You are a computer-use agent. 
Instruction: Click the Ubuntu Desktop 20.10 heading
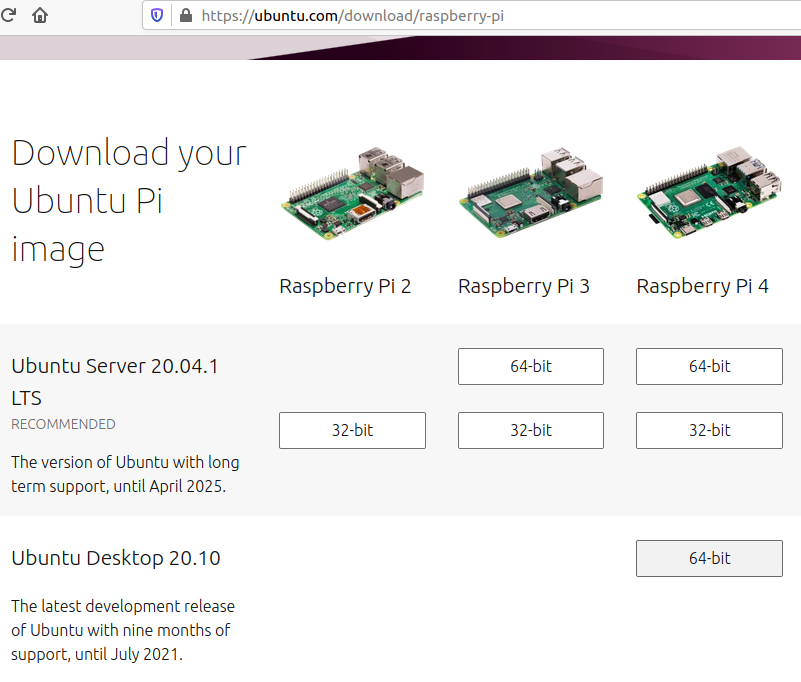point(116,558)
